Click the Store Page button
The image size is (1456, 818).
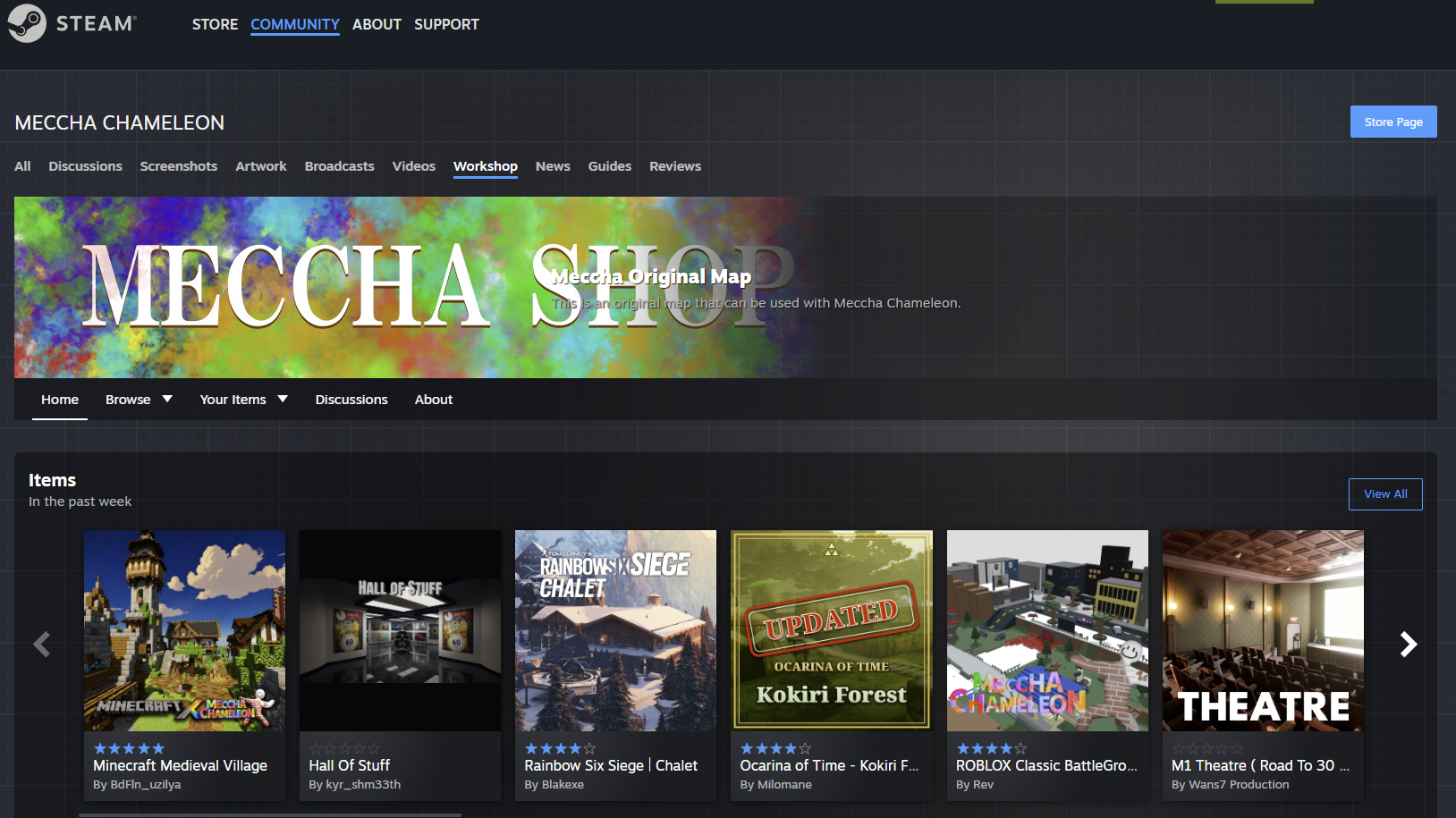point(1393,122)
